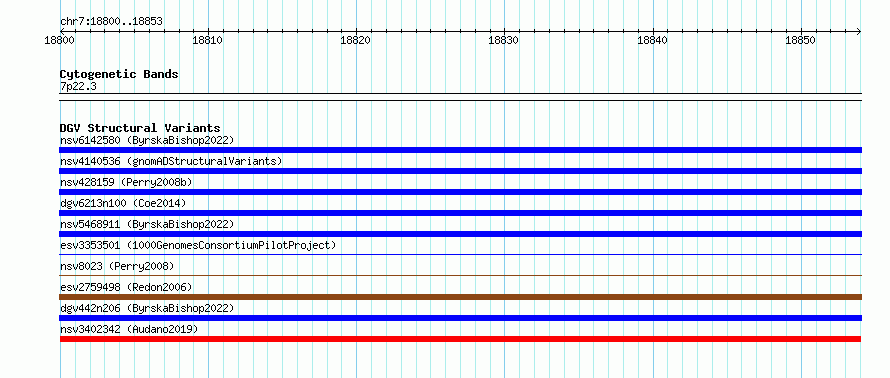
Task: Click ruler position 18840
Action: (653, 41)
